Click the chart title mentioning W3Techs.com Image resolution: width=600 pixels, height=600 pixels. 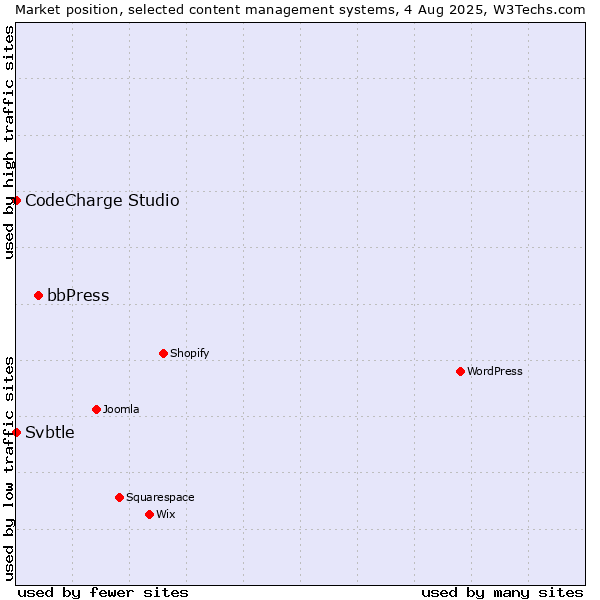300,10
